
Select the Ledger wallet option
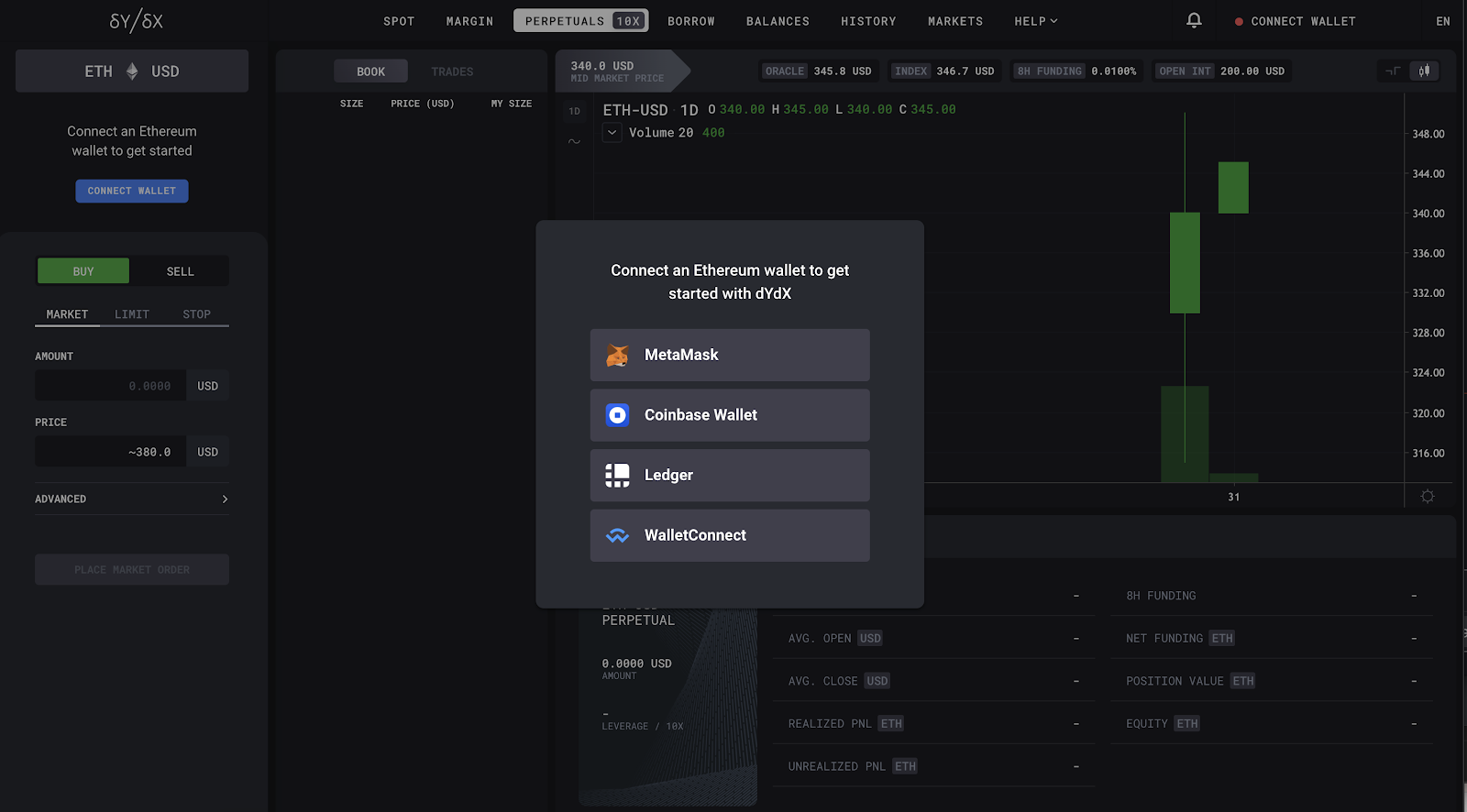730,475
